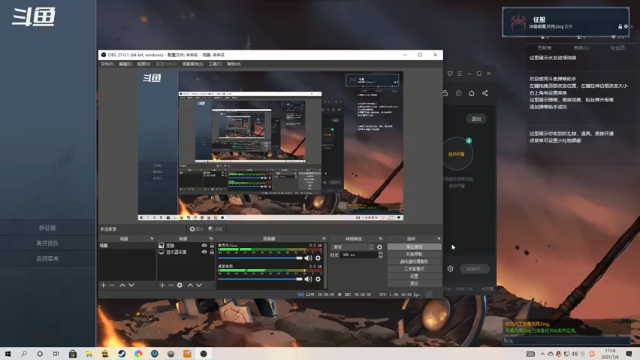The height and width of the screenshot is (360, 640).
Task: Open File Explorer from the taskbar
Action: (x=89, y=354)
